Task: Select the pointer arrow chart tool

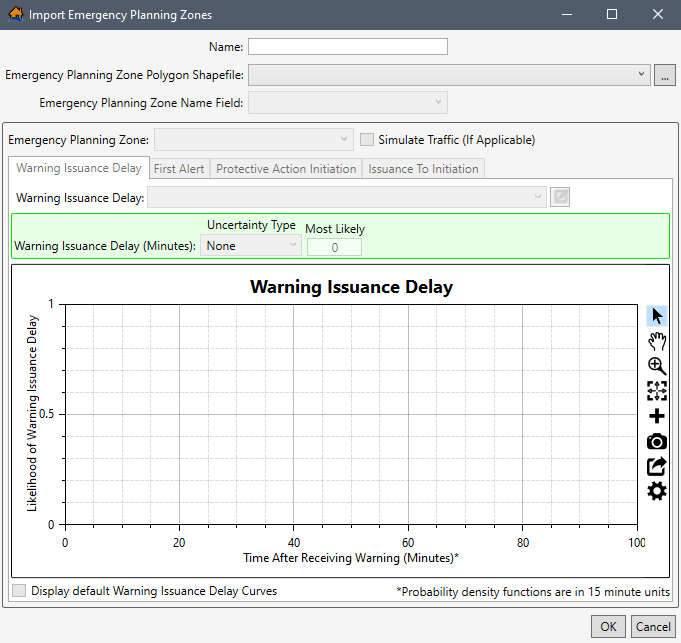Action: tap(657, 316)
